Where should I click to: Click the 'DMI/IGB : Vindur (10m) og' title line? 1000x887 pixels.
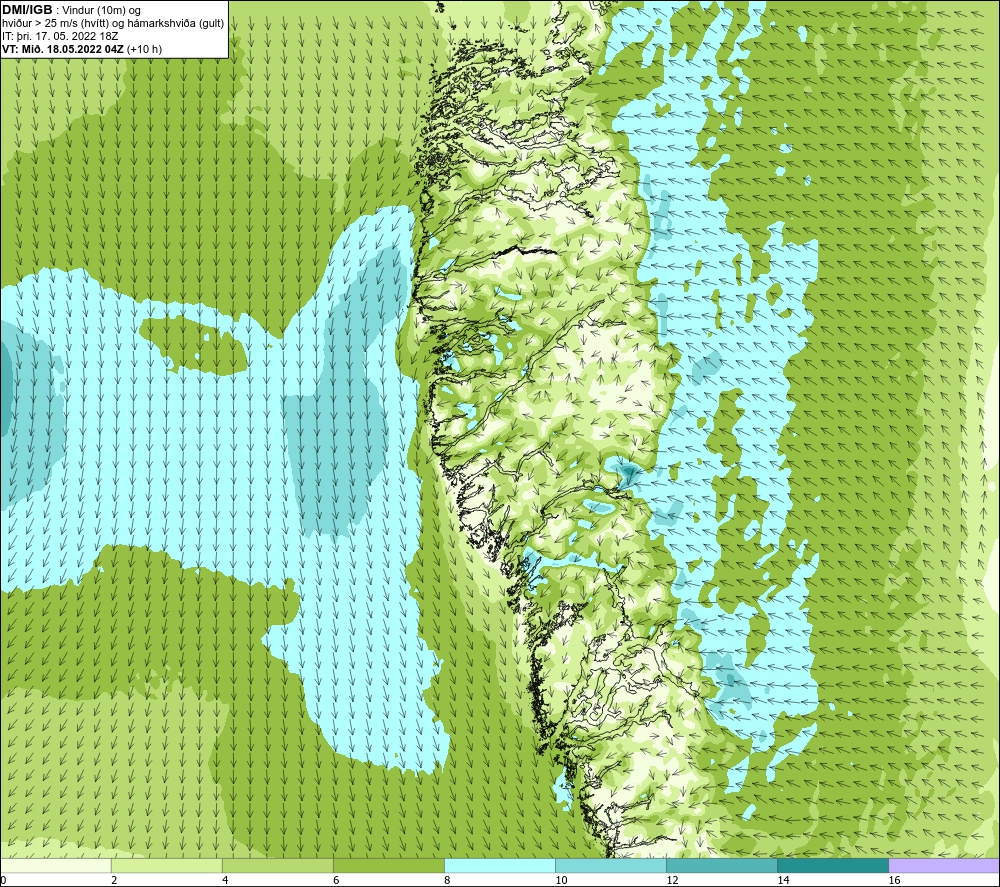[x=71, y=10]
